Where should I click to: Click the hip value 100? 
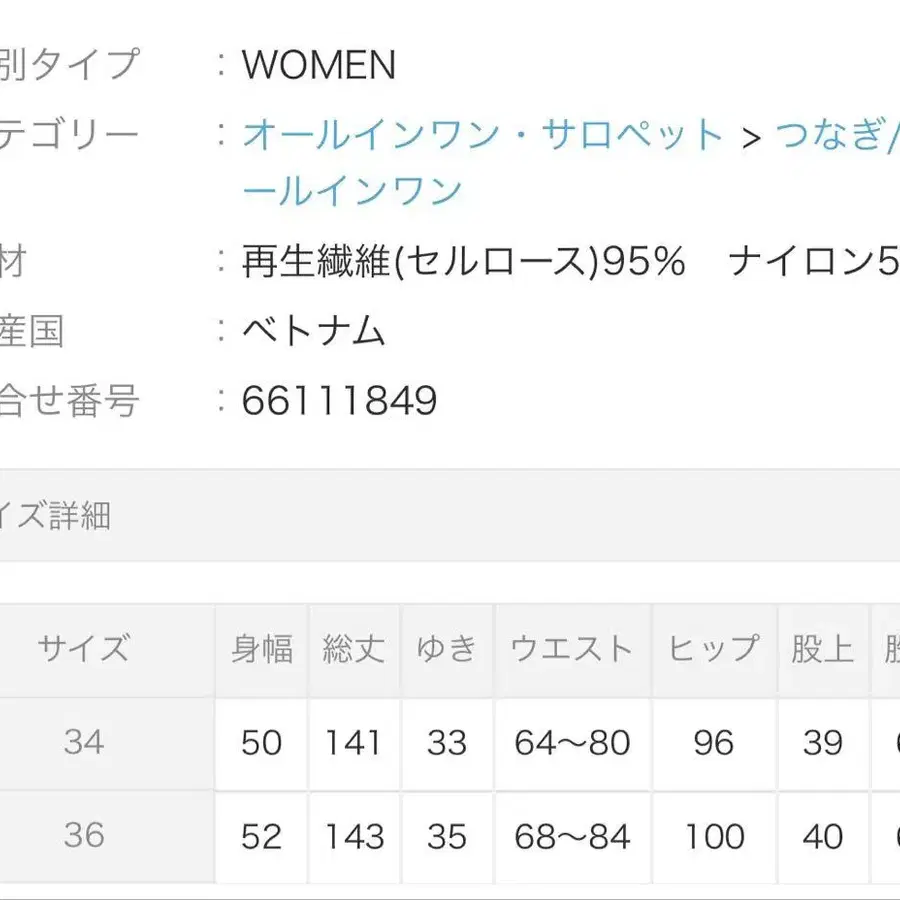714,836
